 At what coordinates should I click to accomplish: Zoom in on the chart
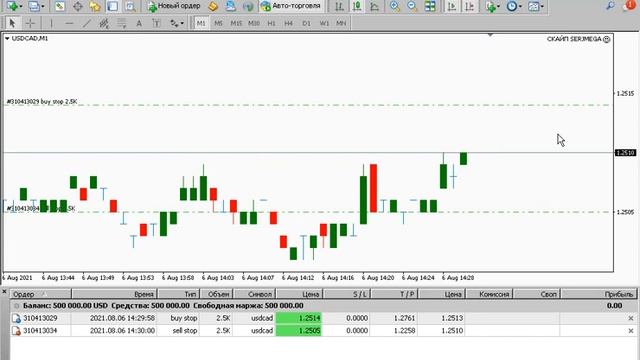pos(395,6)
